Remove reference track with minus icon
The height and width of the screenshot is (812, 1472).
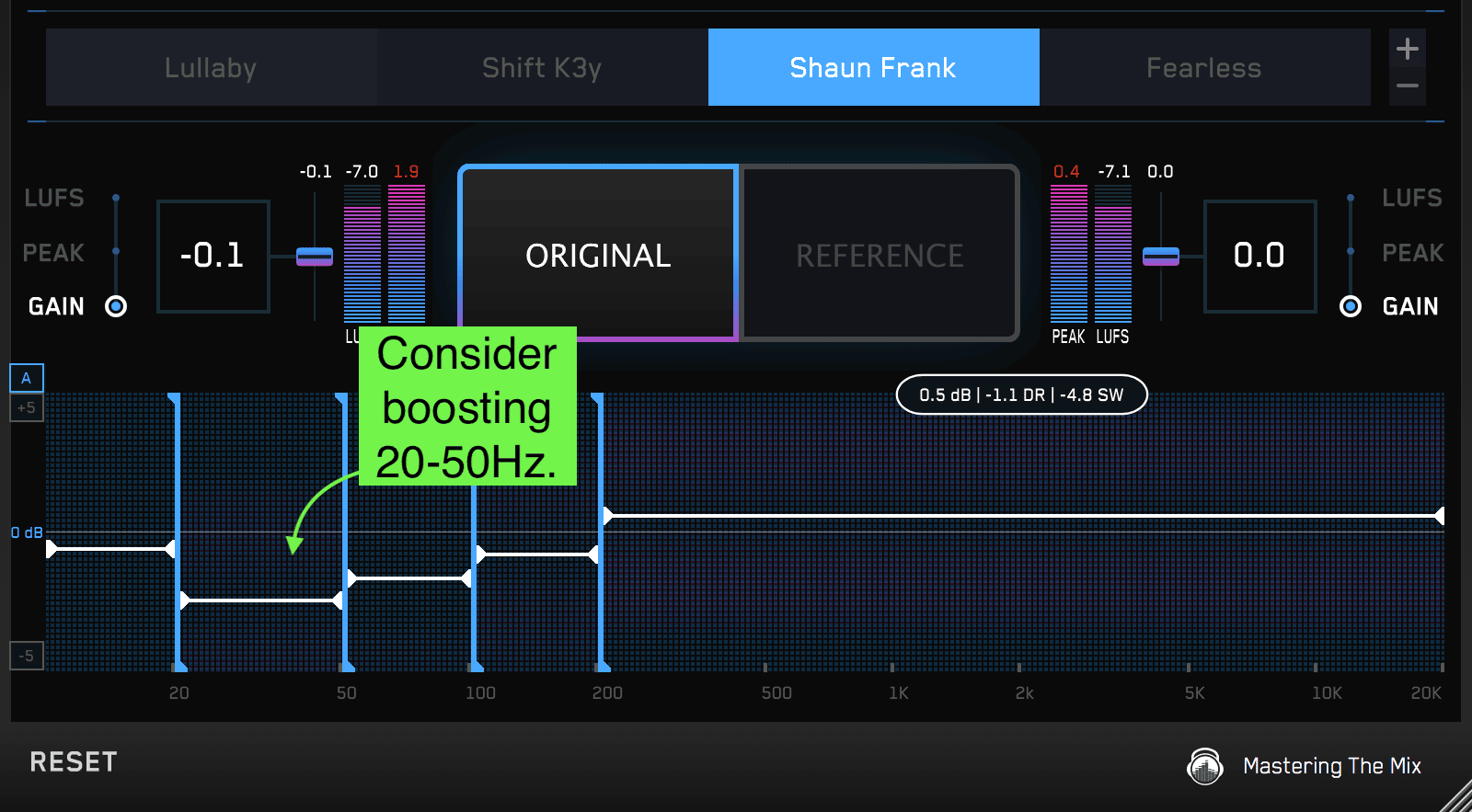(1407, 86)
